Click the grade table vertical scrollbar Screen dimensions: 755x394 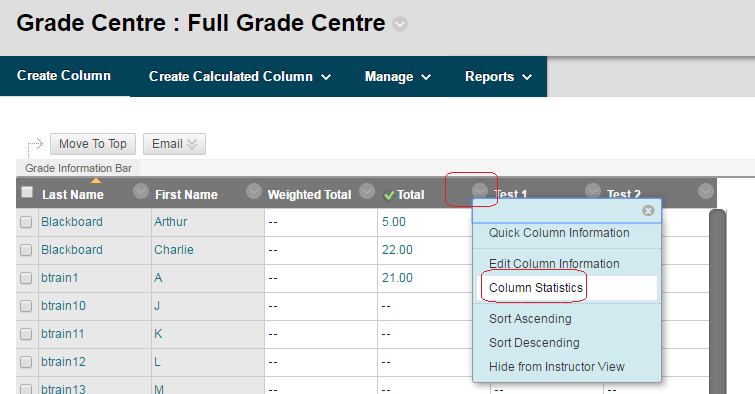click(x=717, y=302)
